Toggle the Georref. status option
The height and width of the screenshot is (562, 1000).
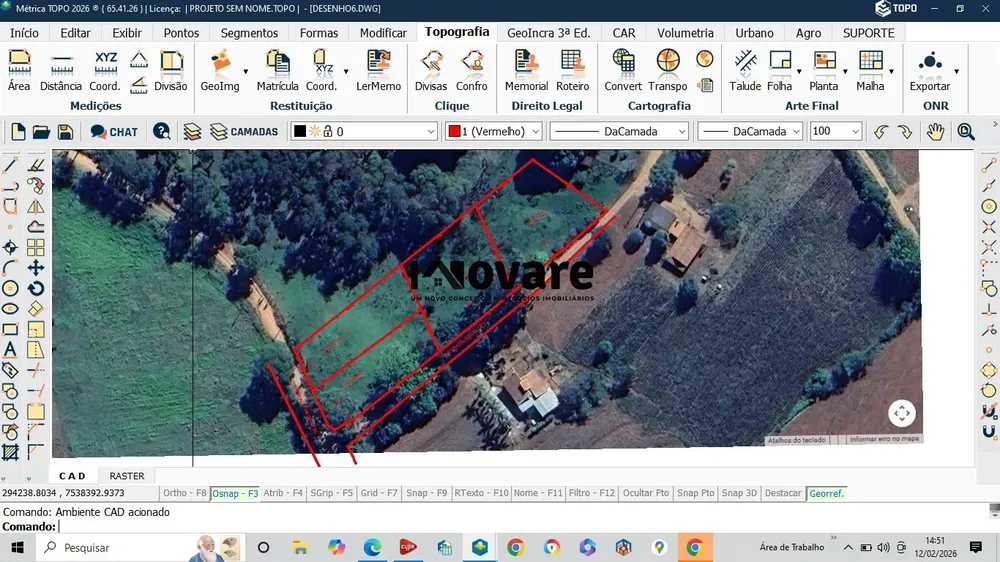827,493
